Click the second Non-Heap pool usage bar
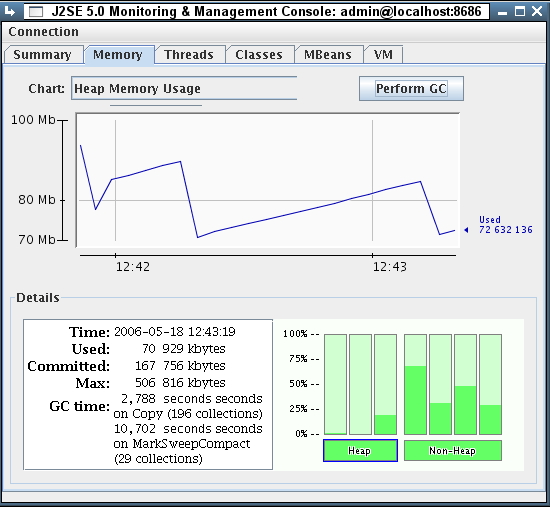The height and width of the screenshot is (507, 550). 441,385
